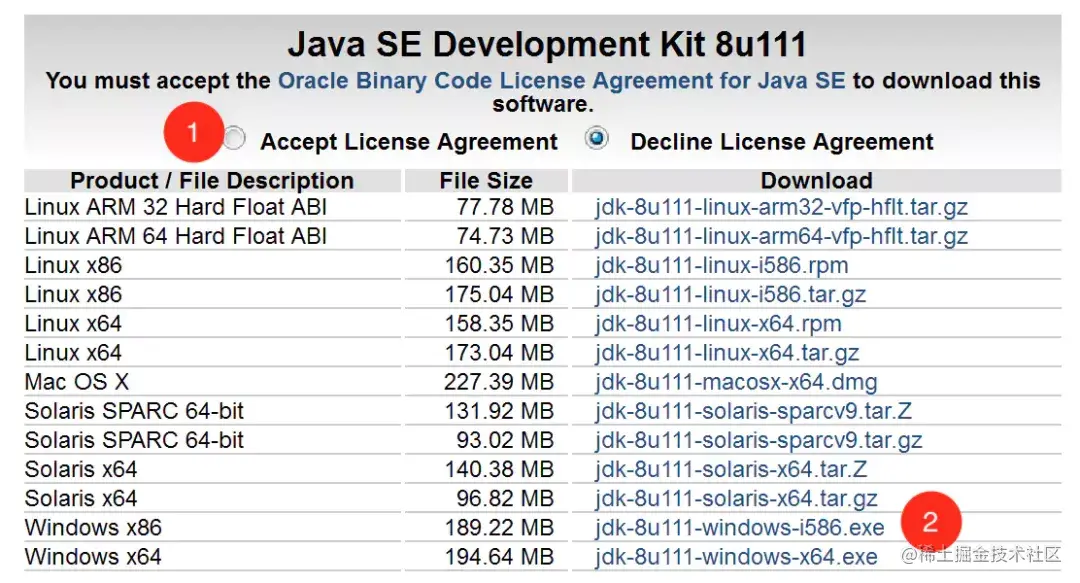
Task: Open Oracle Binary Code License Agreement link
Action: click(561, 81)
